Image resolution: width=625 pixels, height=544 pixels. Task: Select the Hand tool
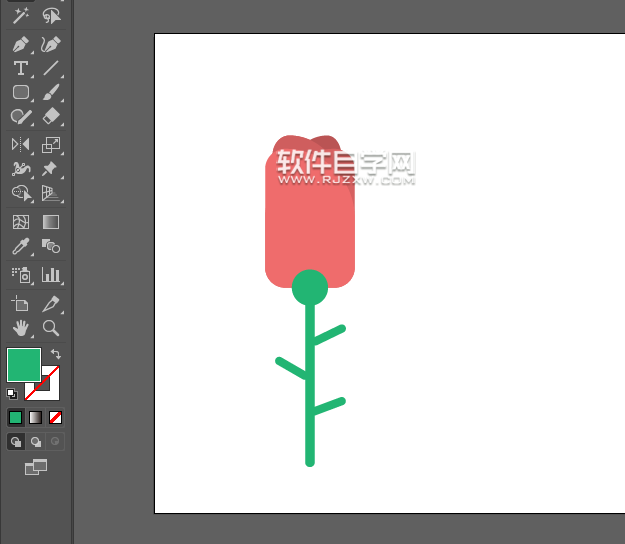tap(21, 328)
